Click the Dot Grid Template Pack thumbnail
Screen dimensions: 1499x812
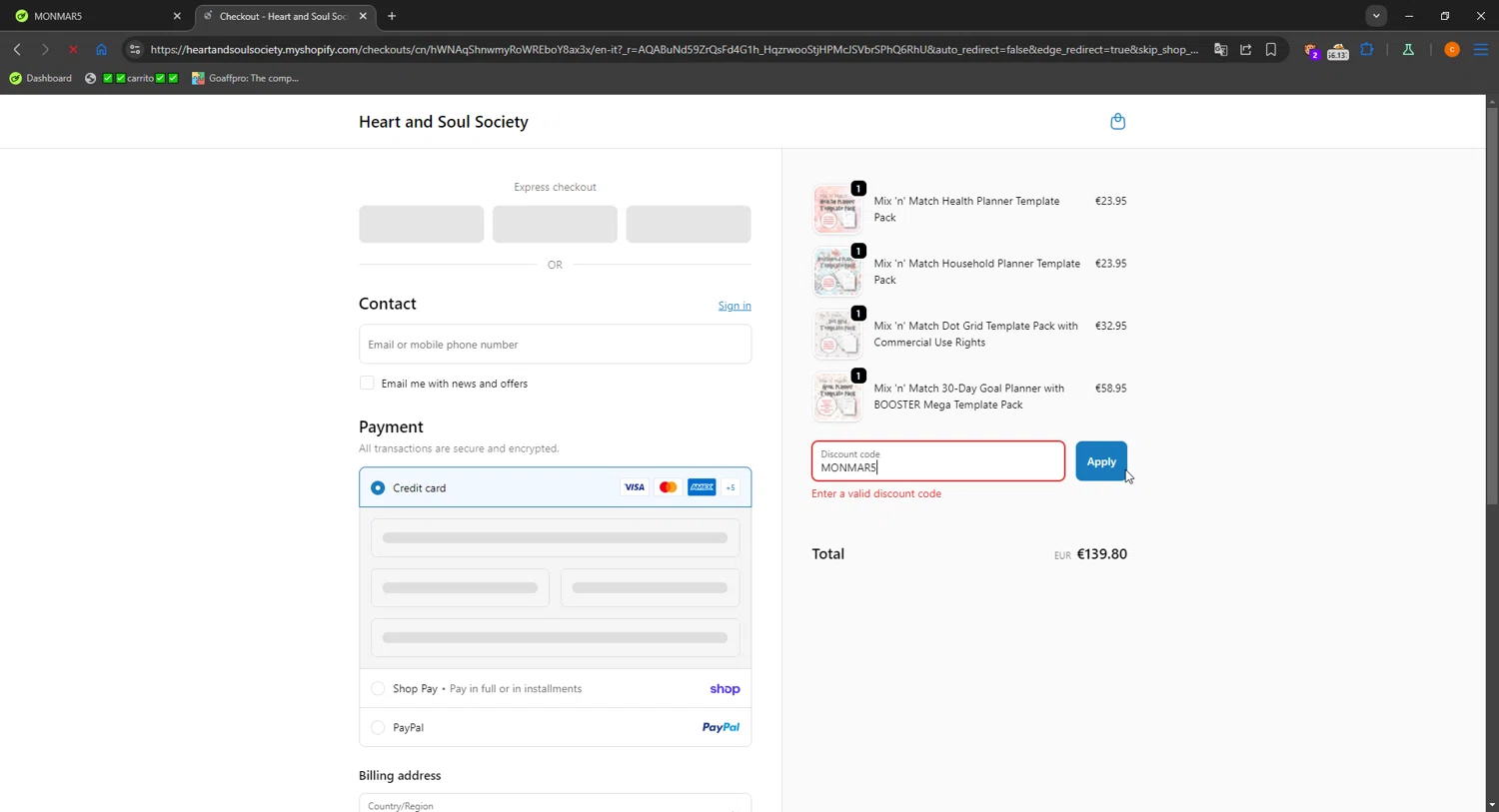836,335
